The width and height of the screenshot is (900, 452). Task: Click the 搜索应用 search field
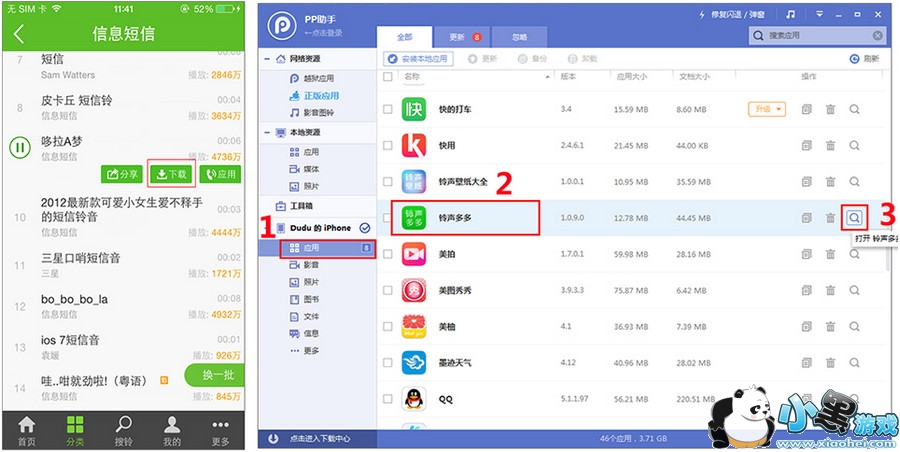click(x=817, y=36)
